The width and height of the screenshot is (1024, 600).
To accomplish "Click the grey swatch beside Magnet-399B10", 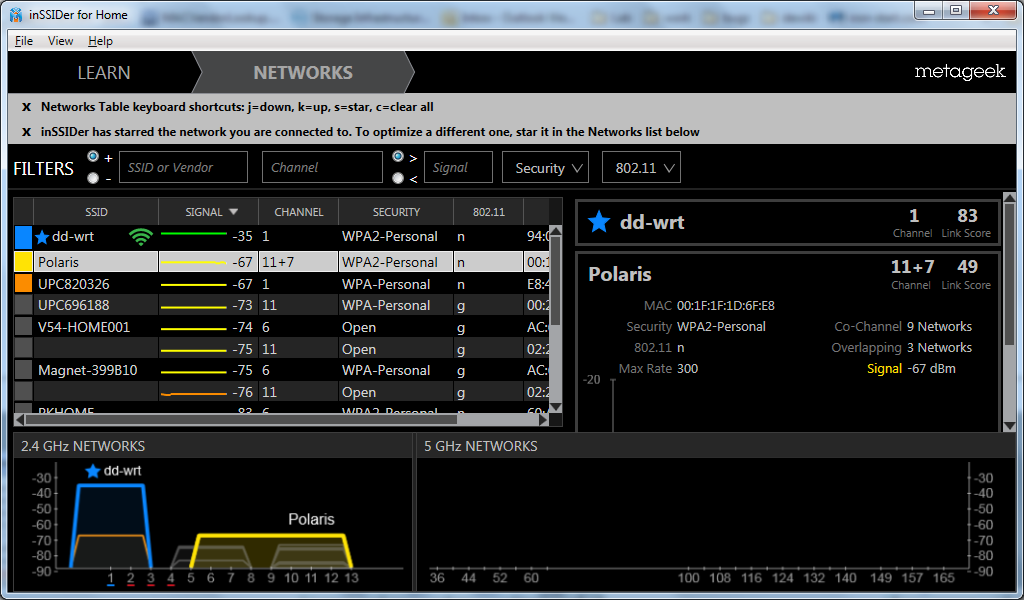I will tap(24, 370).
